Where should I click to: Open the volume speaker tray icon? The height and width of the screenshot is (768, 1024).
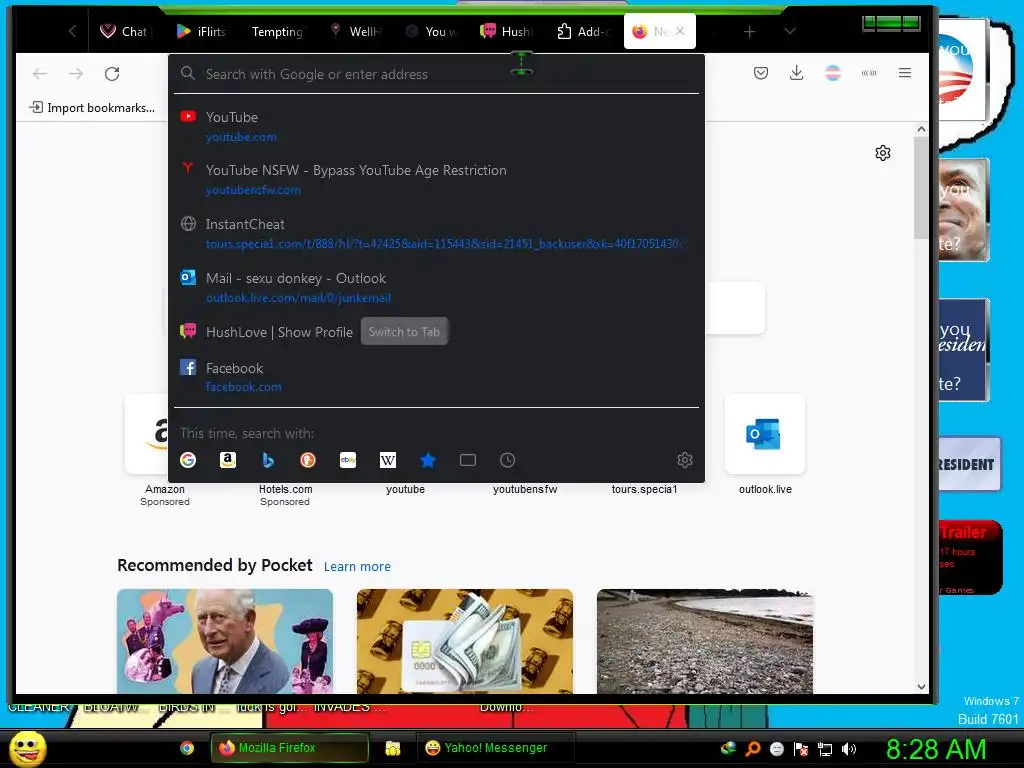(849, 749)
